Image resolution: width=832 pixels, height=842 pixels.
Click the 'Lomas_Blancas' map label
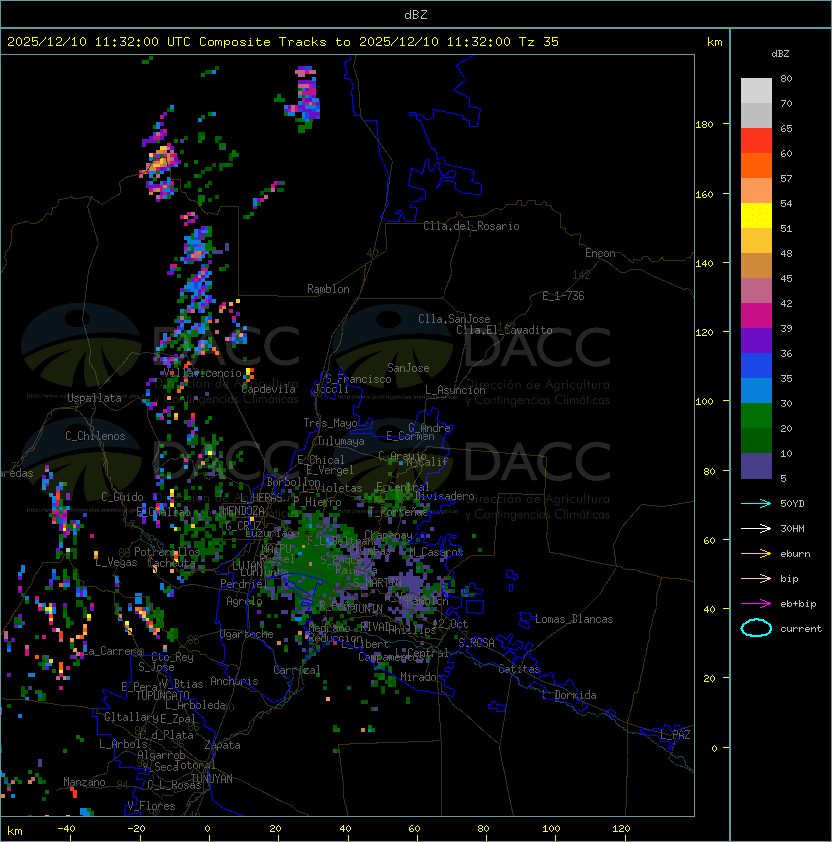coord(574,619)
